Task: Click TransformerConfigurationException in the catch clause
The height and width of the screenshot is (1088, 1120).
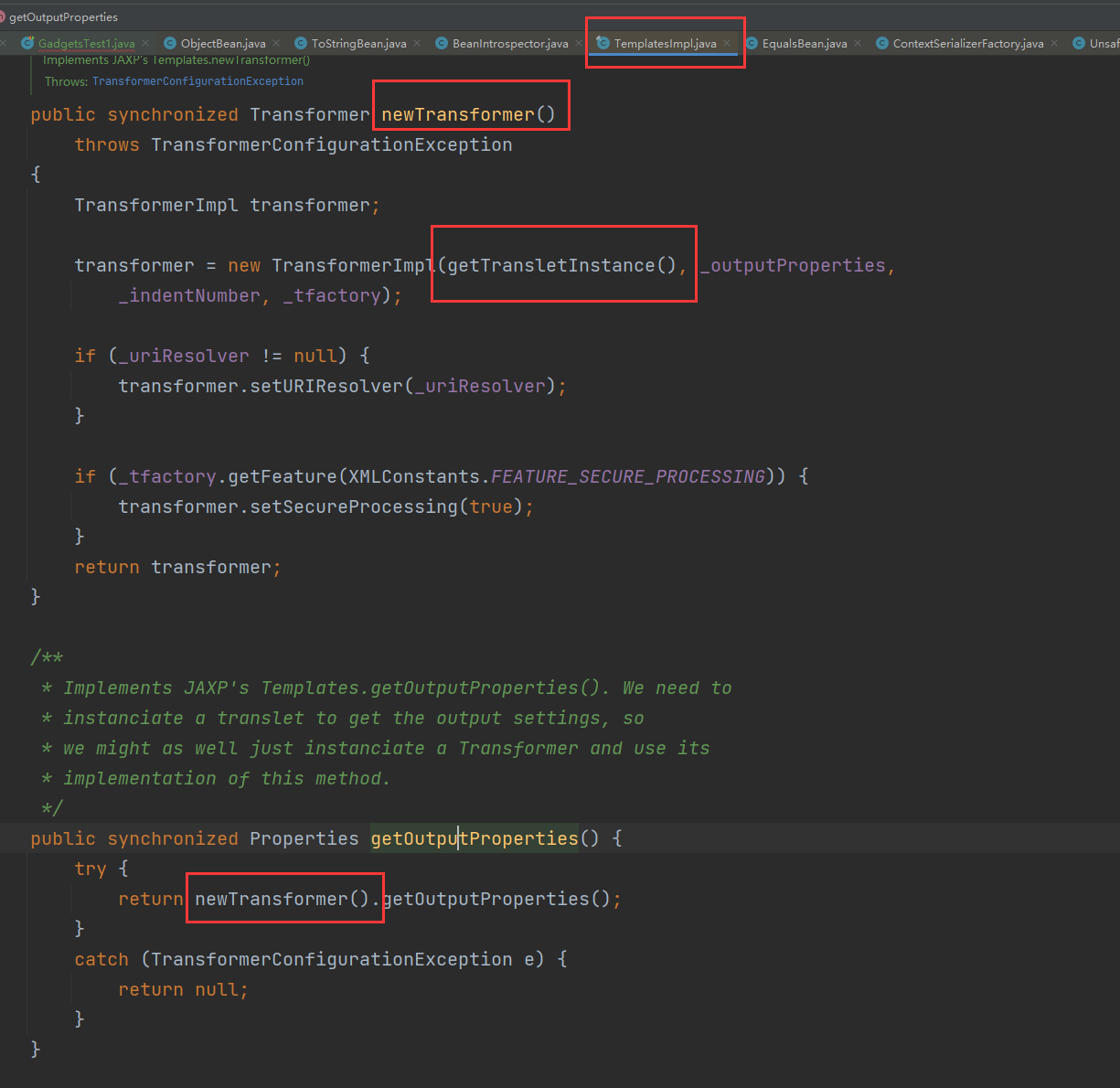Action: 332,959
